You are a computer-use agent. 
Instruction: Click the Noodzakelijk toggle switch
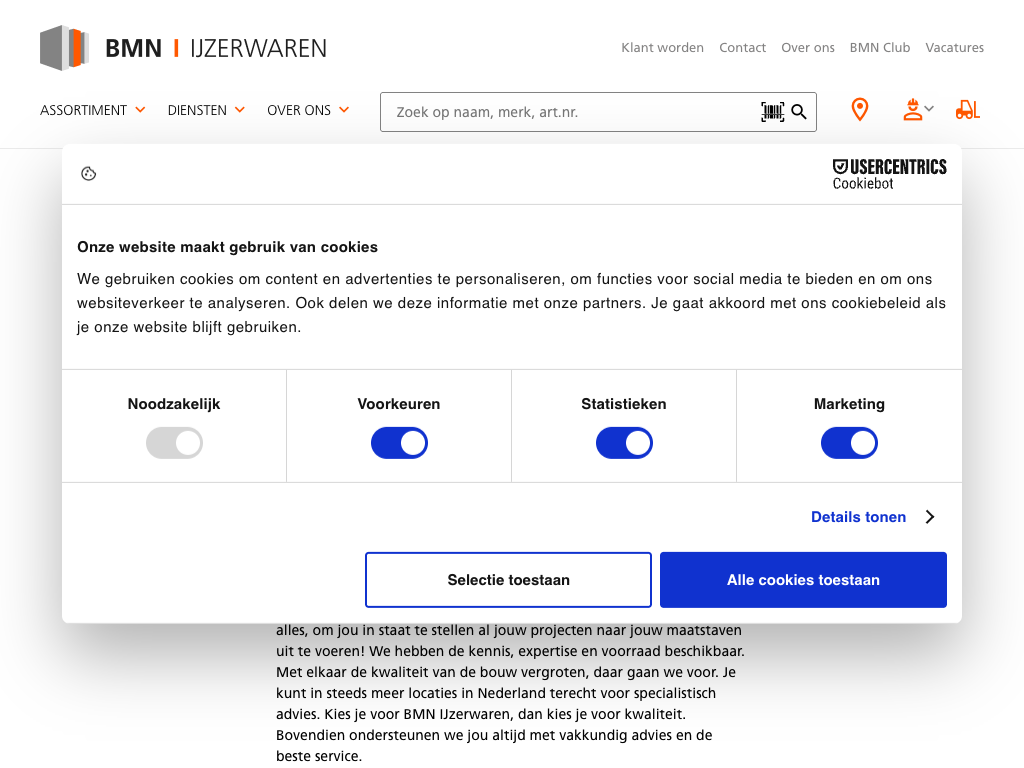point(174,443)
